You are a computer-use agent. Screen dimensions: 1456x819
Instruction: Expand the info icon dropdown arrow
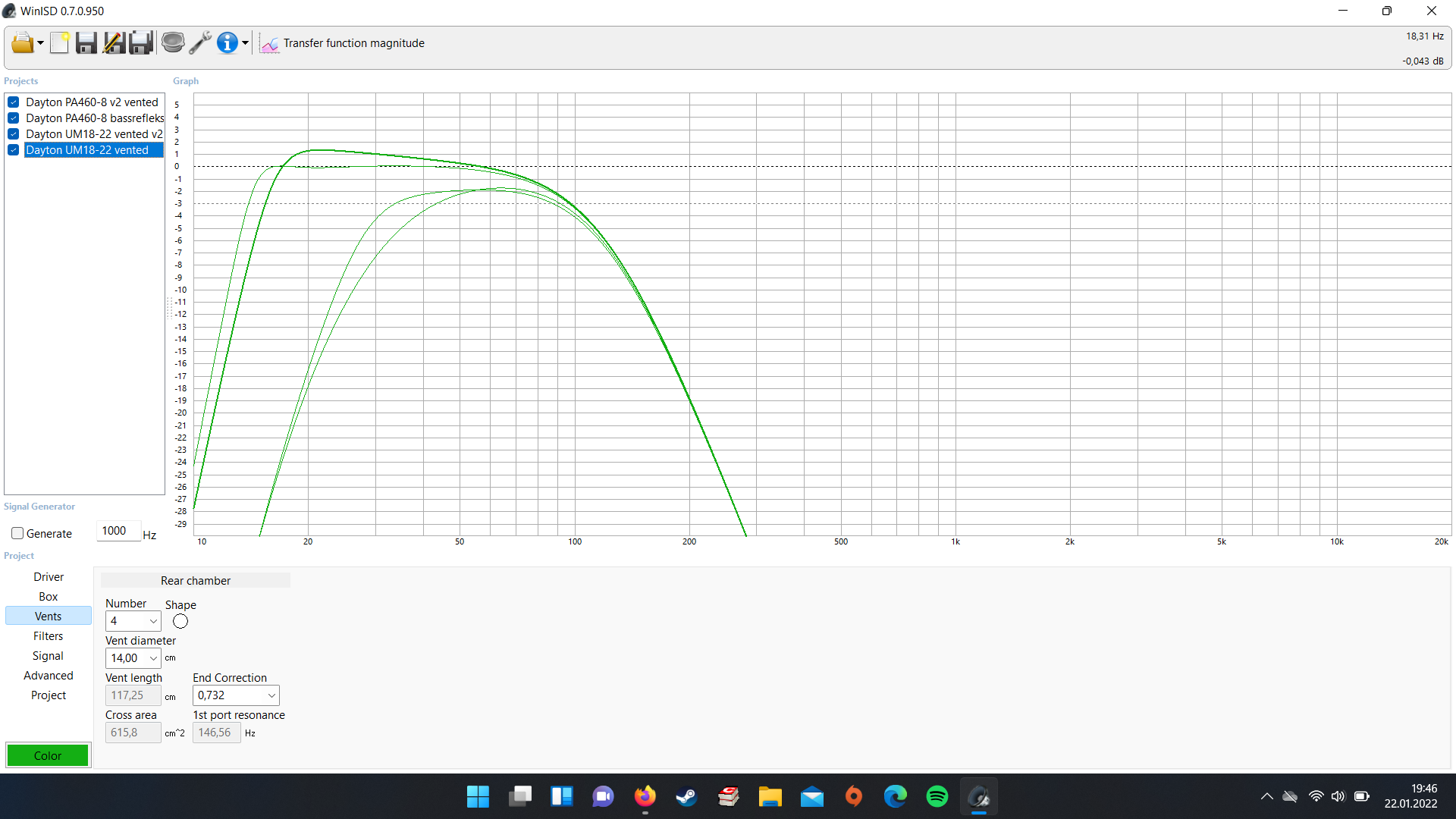pyautogui.click(x=245, y=43)
